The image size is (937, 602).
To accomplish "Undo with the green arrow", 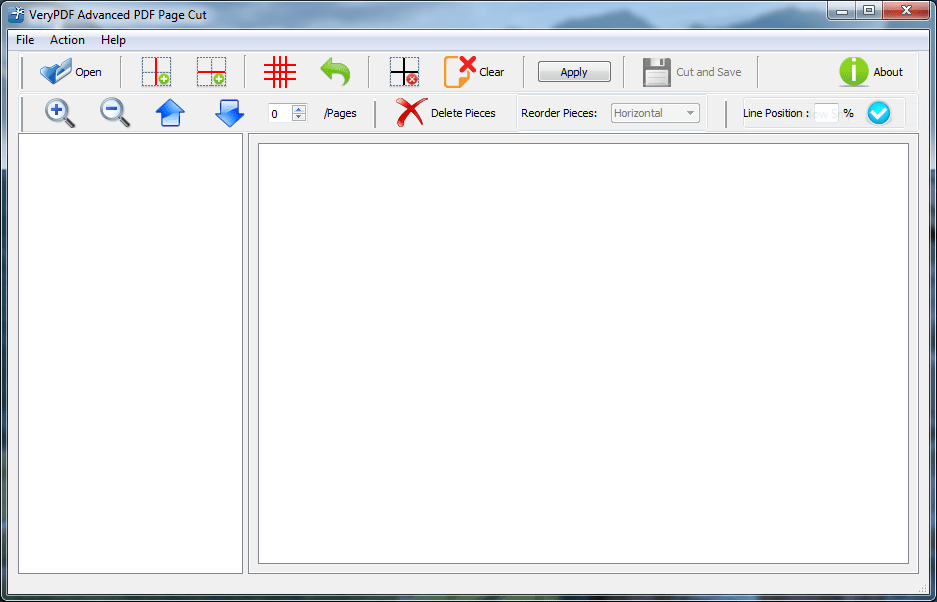I will [335, 72].
